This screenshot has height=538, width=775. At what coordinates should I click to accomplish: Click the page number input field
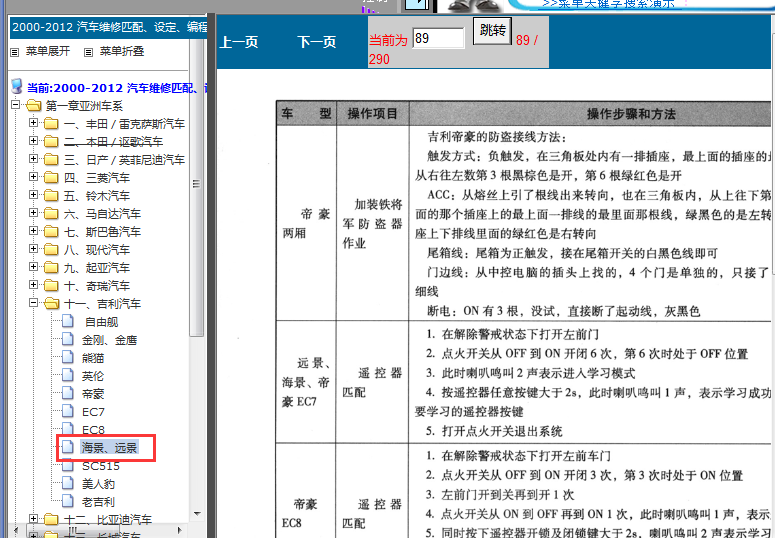438,39
